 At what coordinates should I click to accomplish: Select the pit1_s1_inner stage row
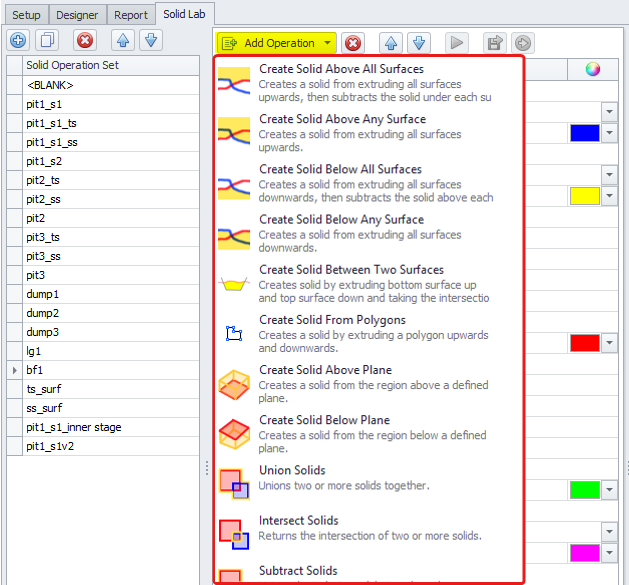click(74, 427)
